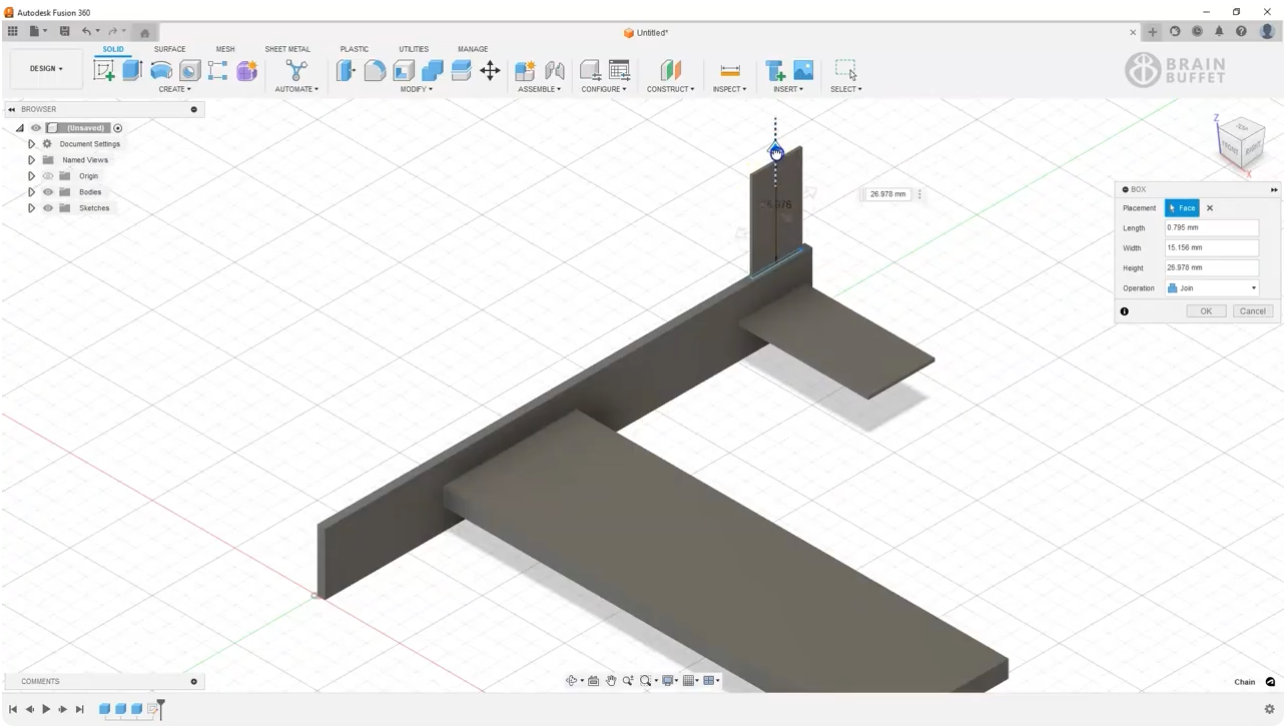Open the Data Panel grid icon
1287x726 pixels.
coord(12,32)
